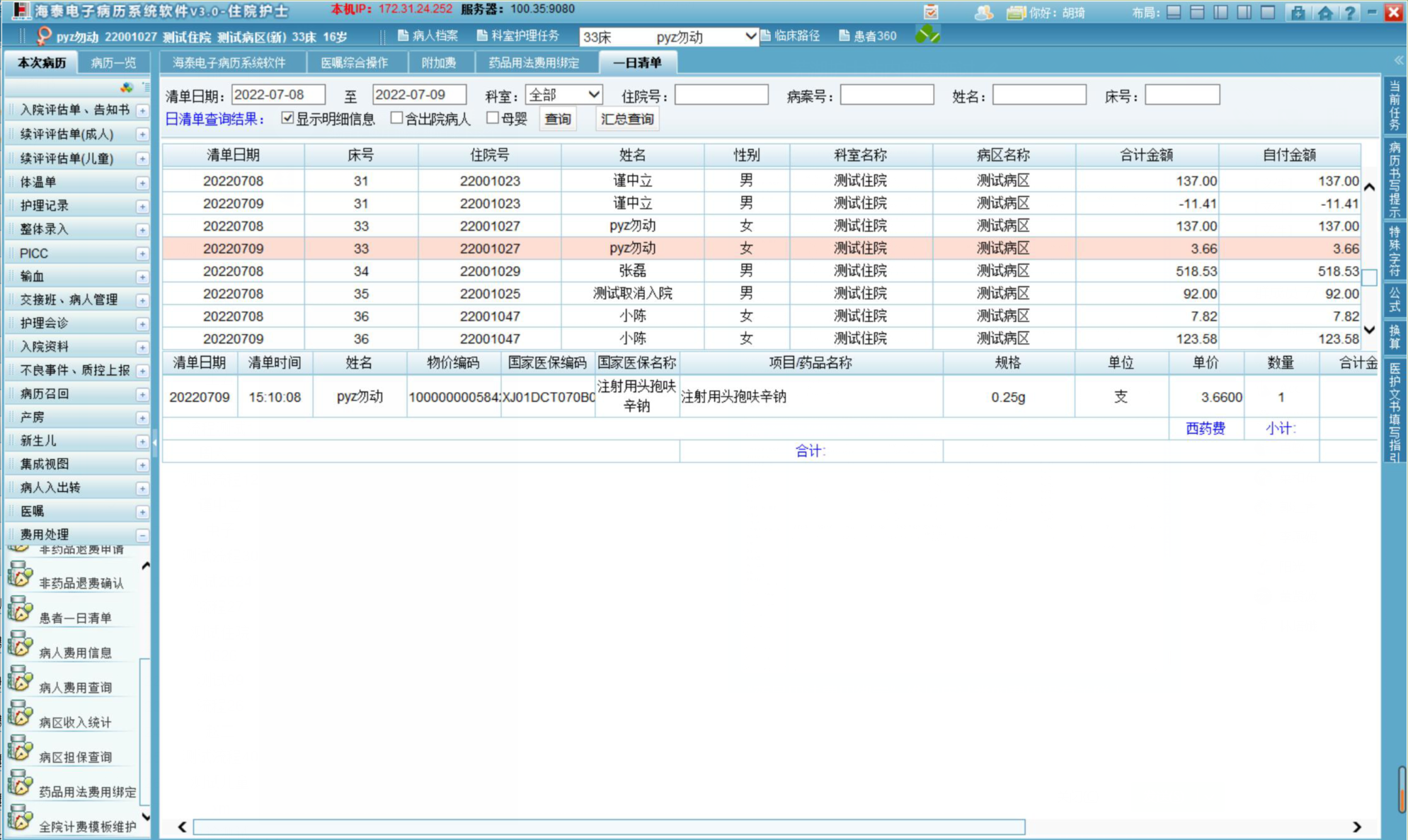Click the medical kit icon
The height and width of the screenshot is (840, 1408).
click(x=1298, y=13)
